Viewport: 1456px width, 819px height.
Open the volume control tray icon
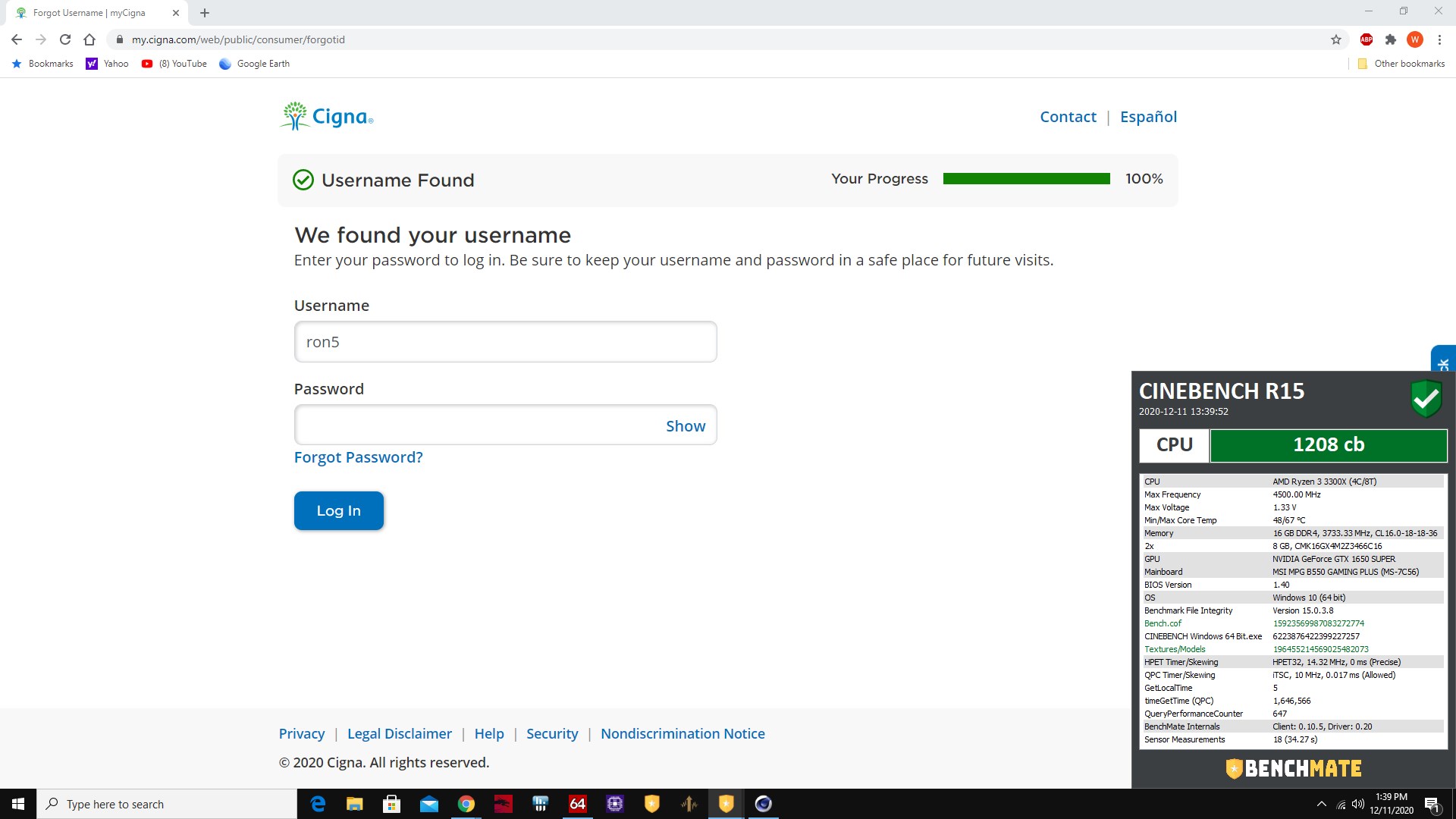click(x=1358, y=804)
